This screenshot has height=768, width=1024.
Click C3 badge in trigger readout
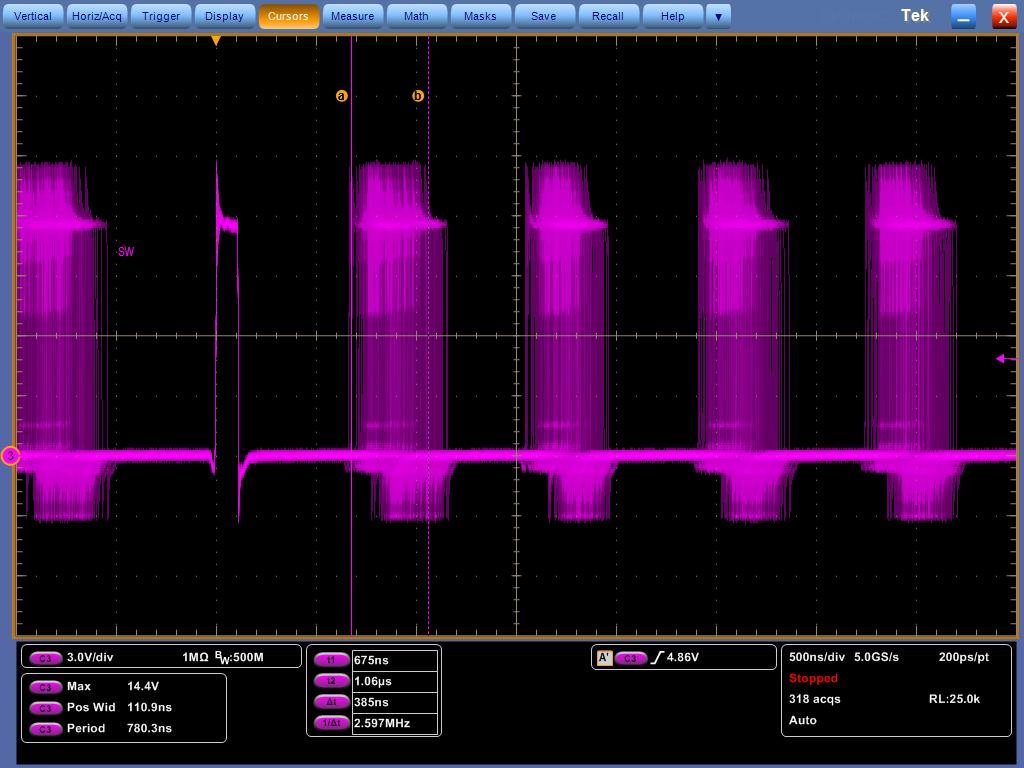coord(630,658)
